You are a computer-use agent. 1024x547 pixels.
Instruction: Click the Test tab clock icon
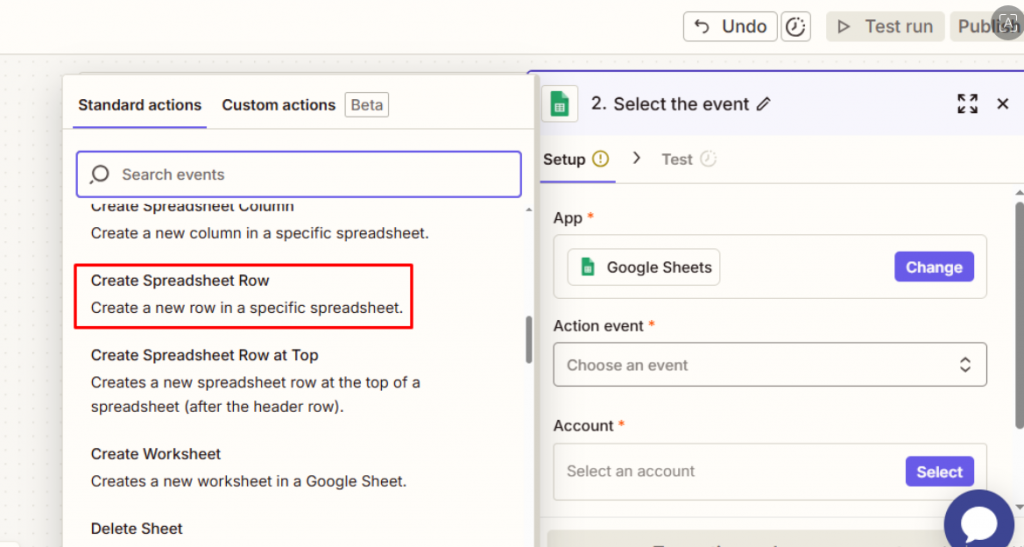(x=708, y=159)
